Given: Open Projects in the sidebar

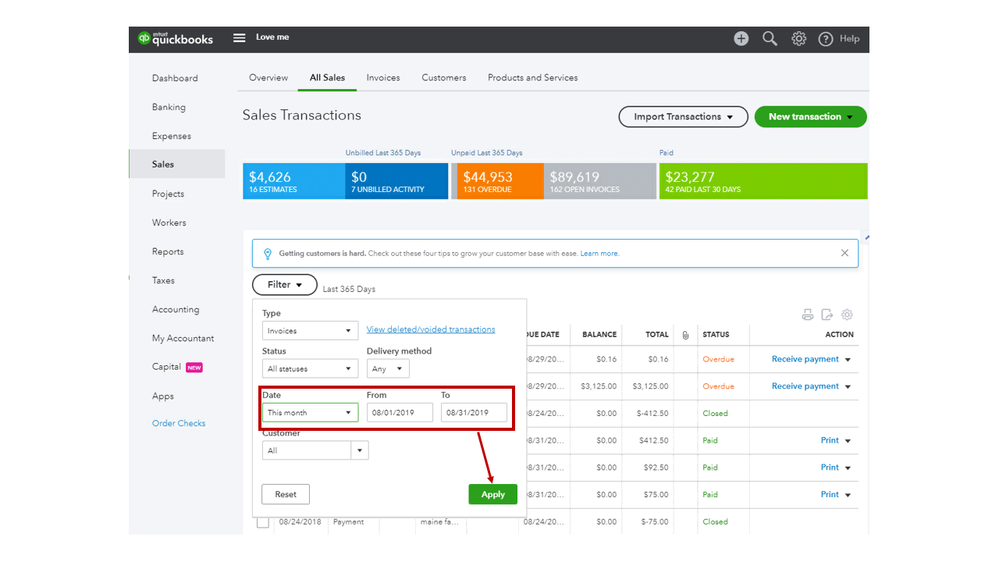Looking at the screenshot, I should 168,194.
